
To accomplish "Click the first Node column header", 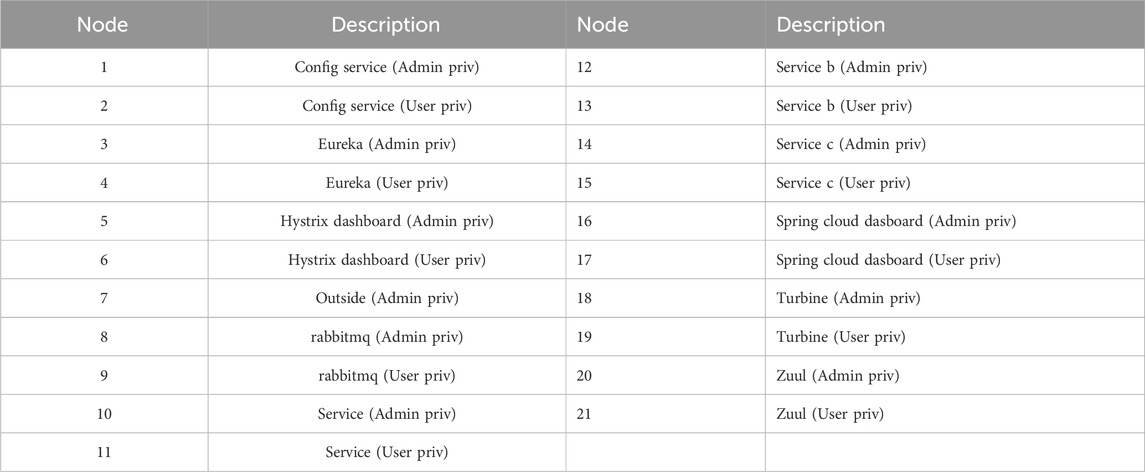I will [x=103, y=24].
